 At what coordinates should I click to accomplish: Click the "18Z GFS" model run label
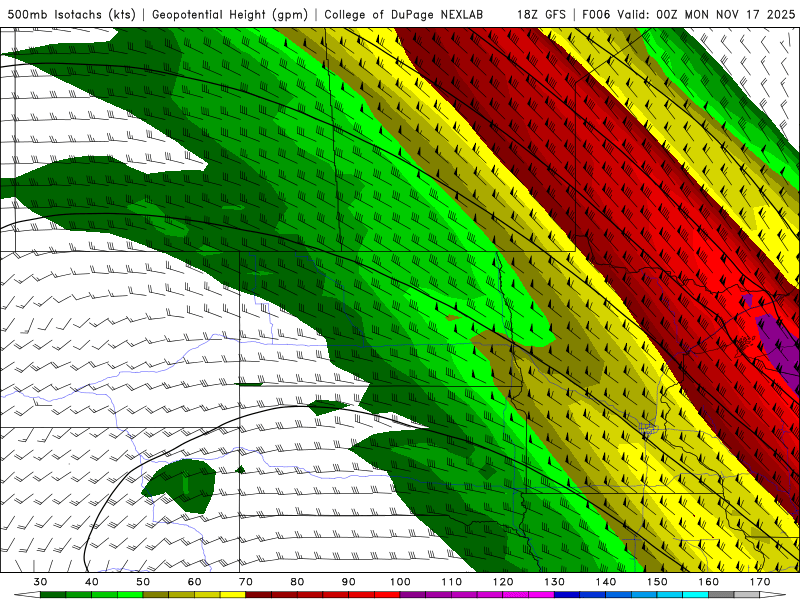pos(542,14)
